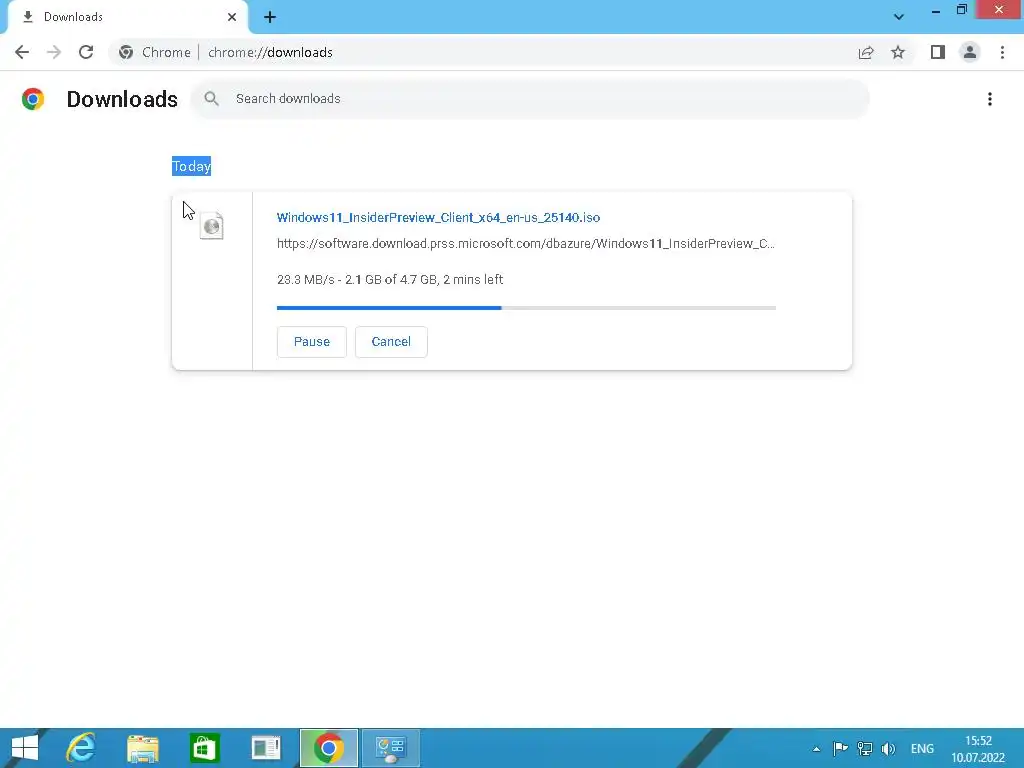Click the Search downloads field
This screenshot has width=1024, height=768.
(530, 99)
